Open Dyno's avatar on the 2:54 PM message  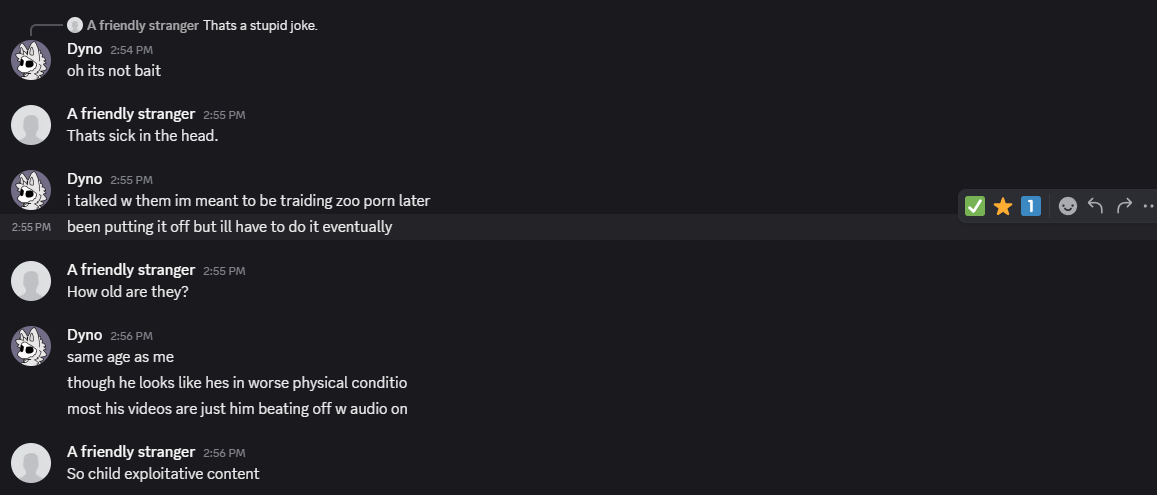[31, 60]
